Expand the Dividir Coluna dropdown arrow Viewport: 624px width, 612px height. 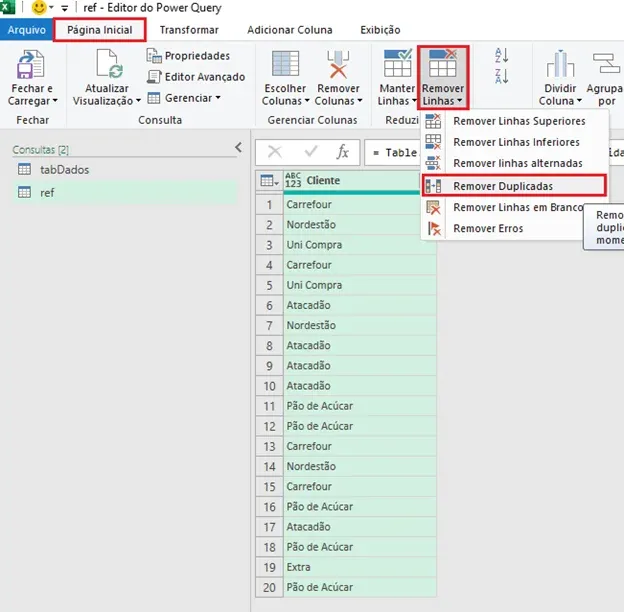(579, 101)
